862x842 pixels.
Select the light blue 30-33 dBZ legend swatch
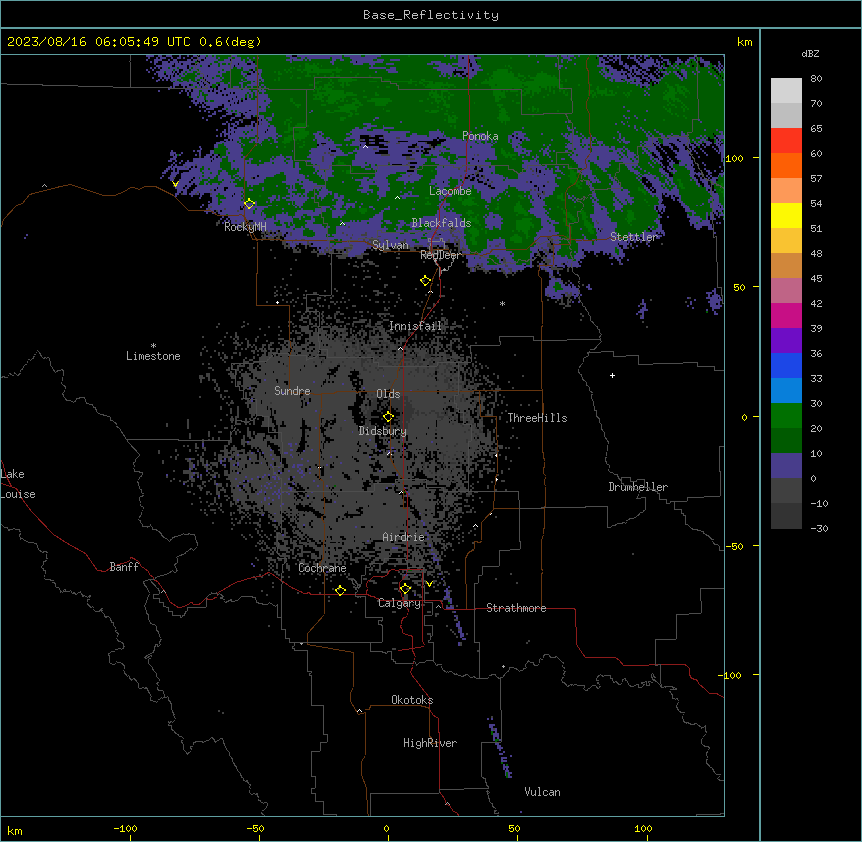[786, 391]
